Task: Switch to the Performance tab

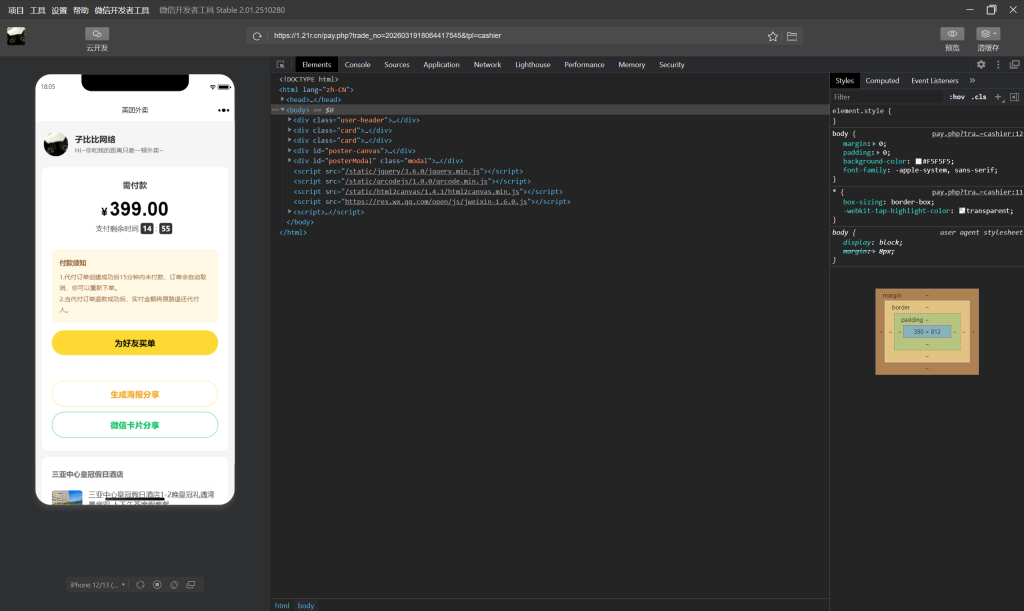Action: (x=584, y=65)
